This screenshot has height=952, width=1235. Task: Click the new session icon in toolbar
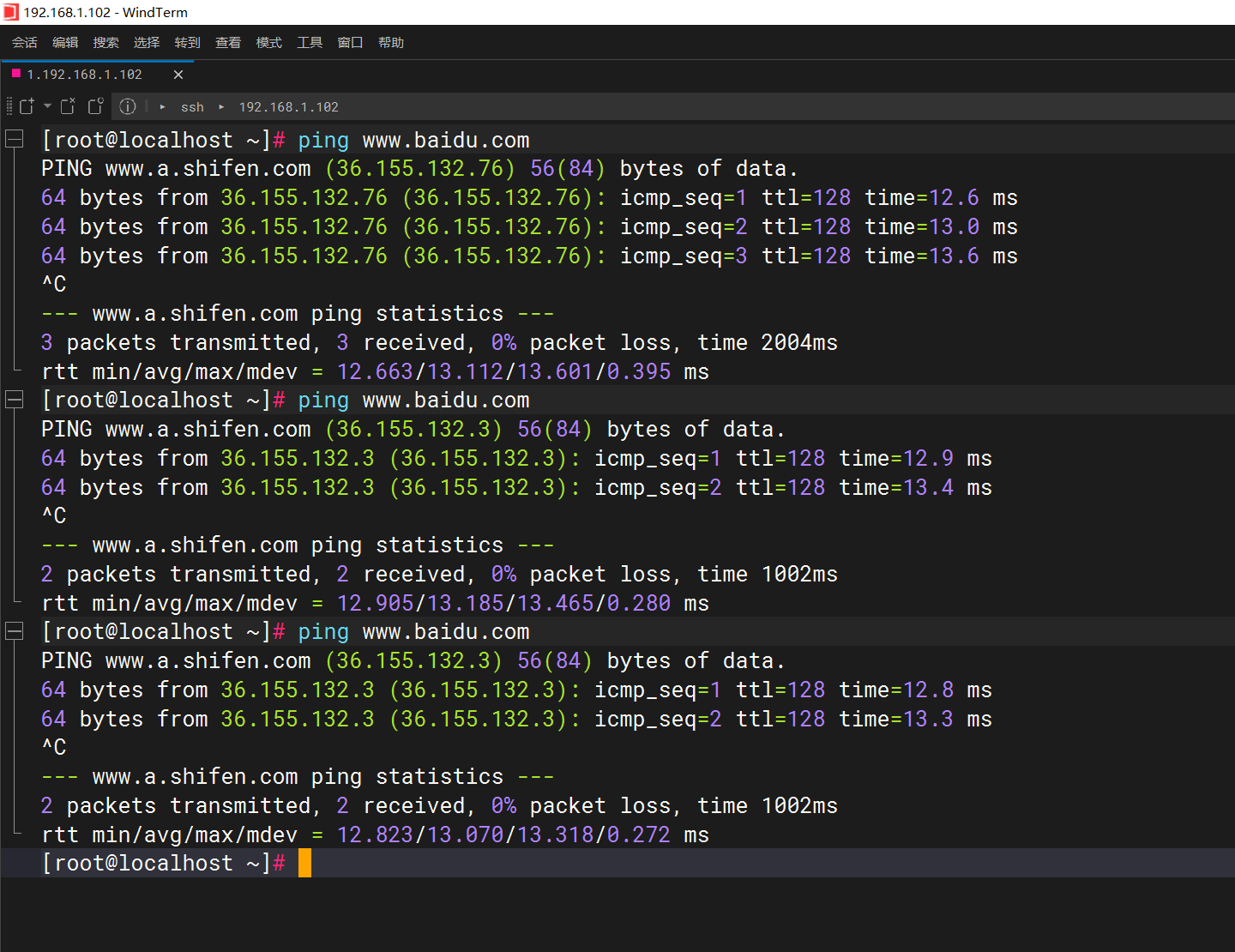coord(27,106)
